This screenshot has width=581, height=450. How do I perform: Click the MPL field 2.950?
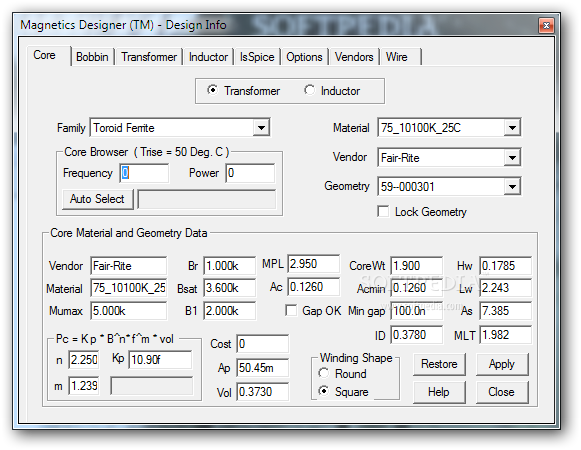[313, 264]
